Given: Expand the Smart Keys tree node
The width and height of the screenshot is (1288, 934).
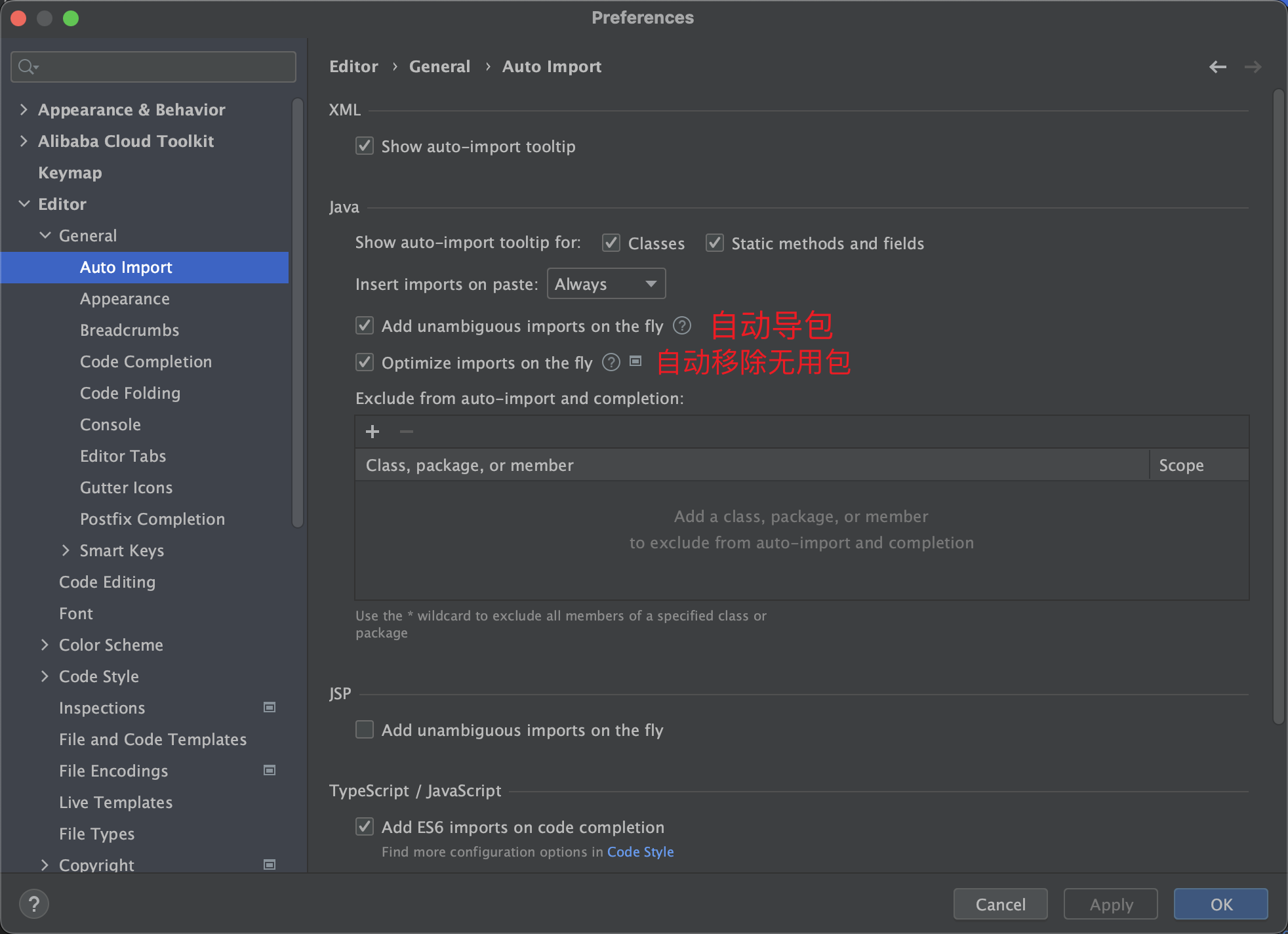Looking at the screenshot, I should coord(66,550).
